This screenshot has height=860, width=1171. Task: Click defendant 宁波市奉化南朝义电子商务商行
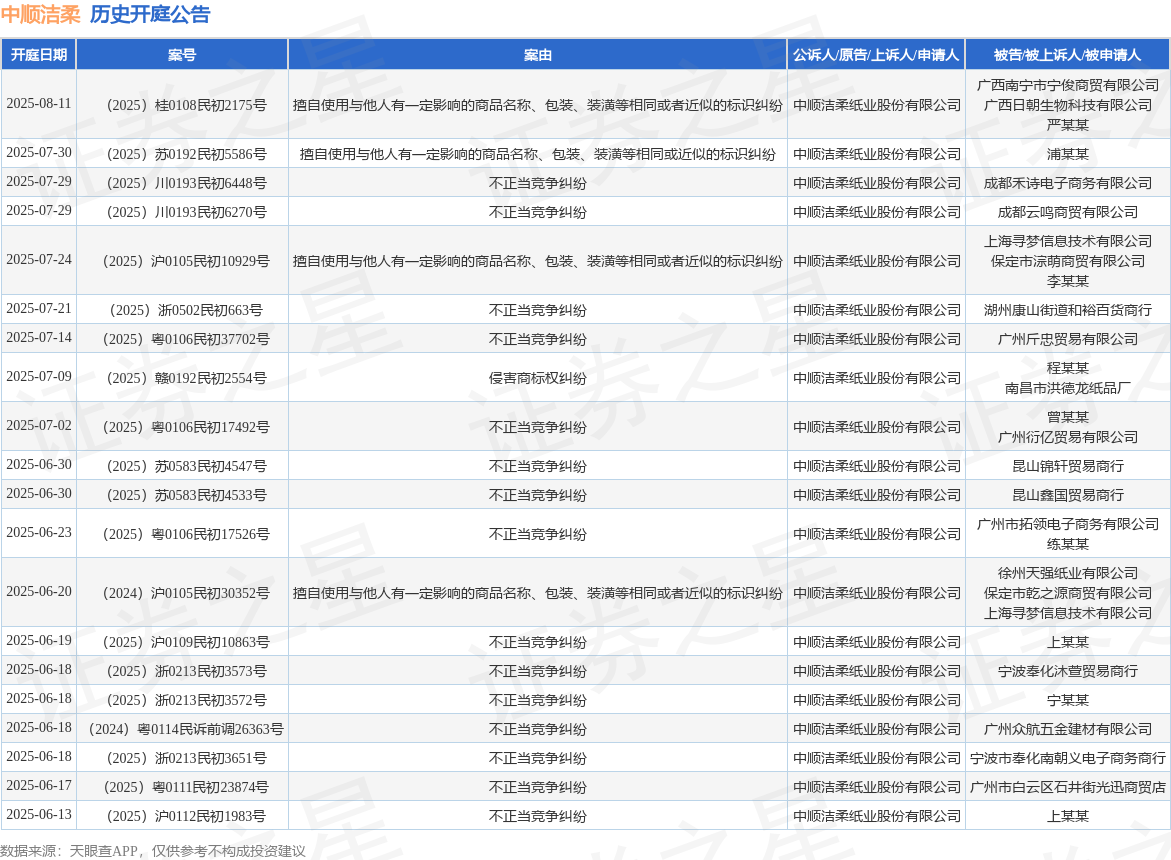click(1068, 758)
